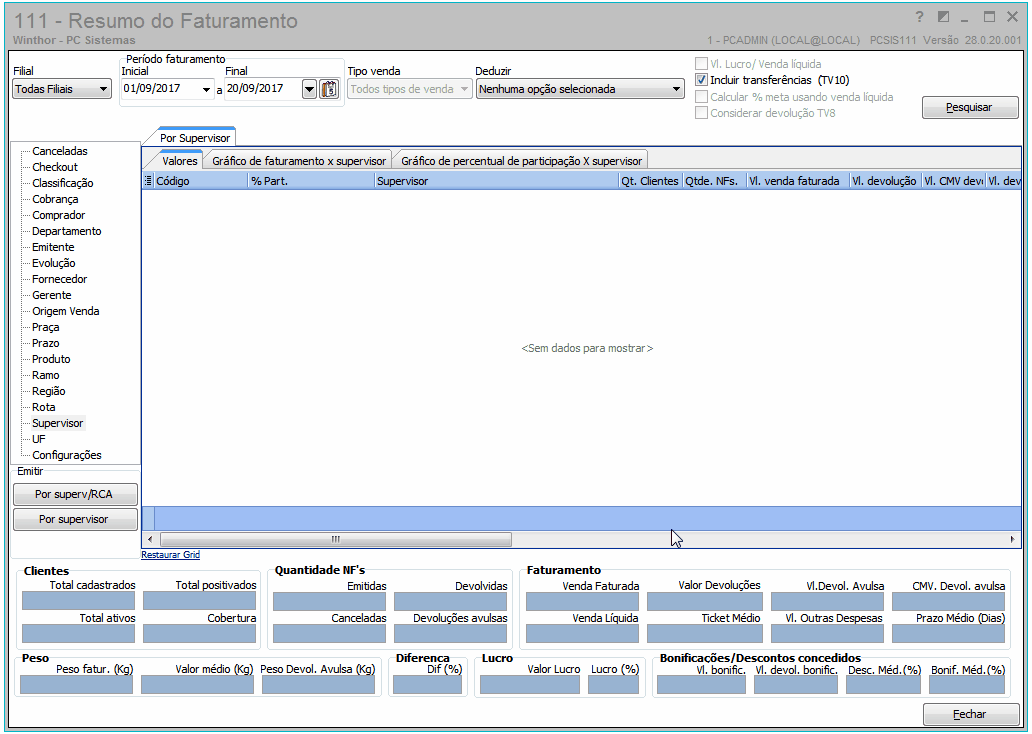Click the scrollbar right arrow
1032x734 pixels.
pos(1012,539)
